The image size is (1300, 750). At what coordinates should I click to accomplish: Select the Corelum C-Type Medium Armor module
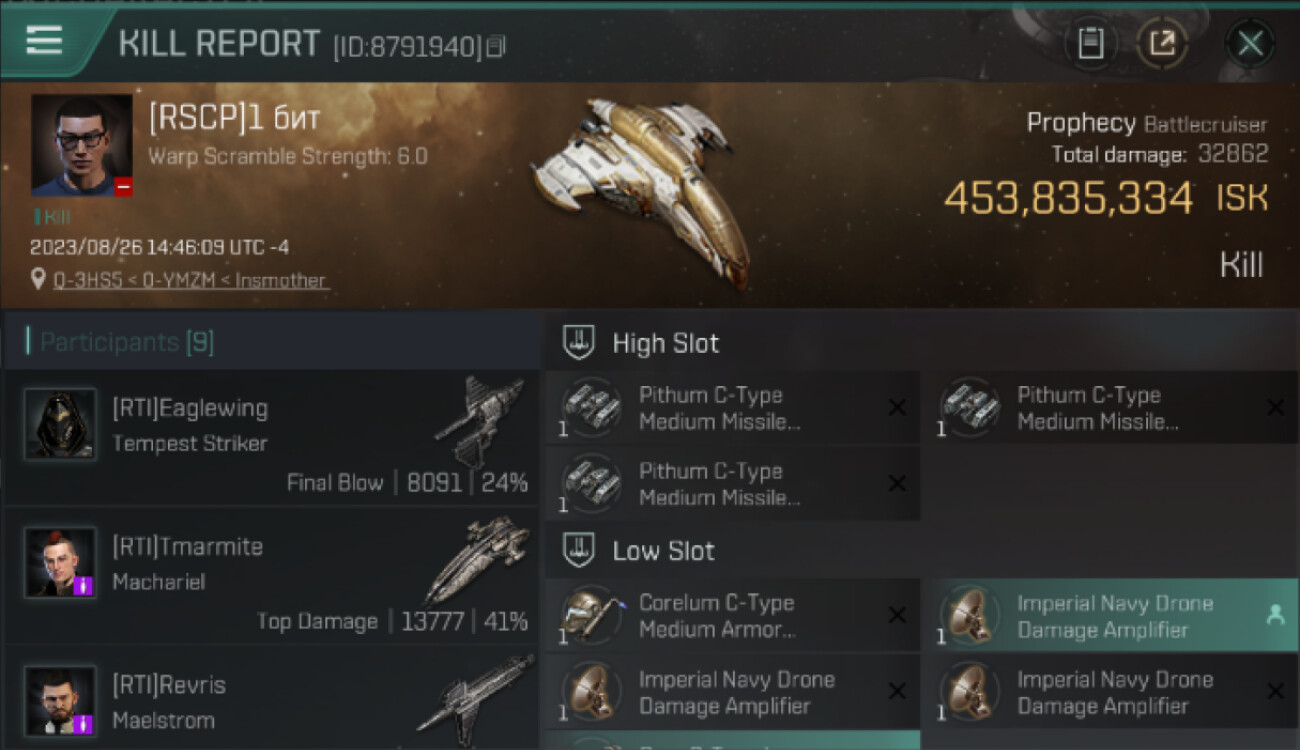click(x=732, y=616)
